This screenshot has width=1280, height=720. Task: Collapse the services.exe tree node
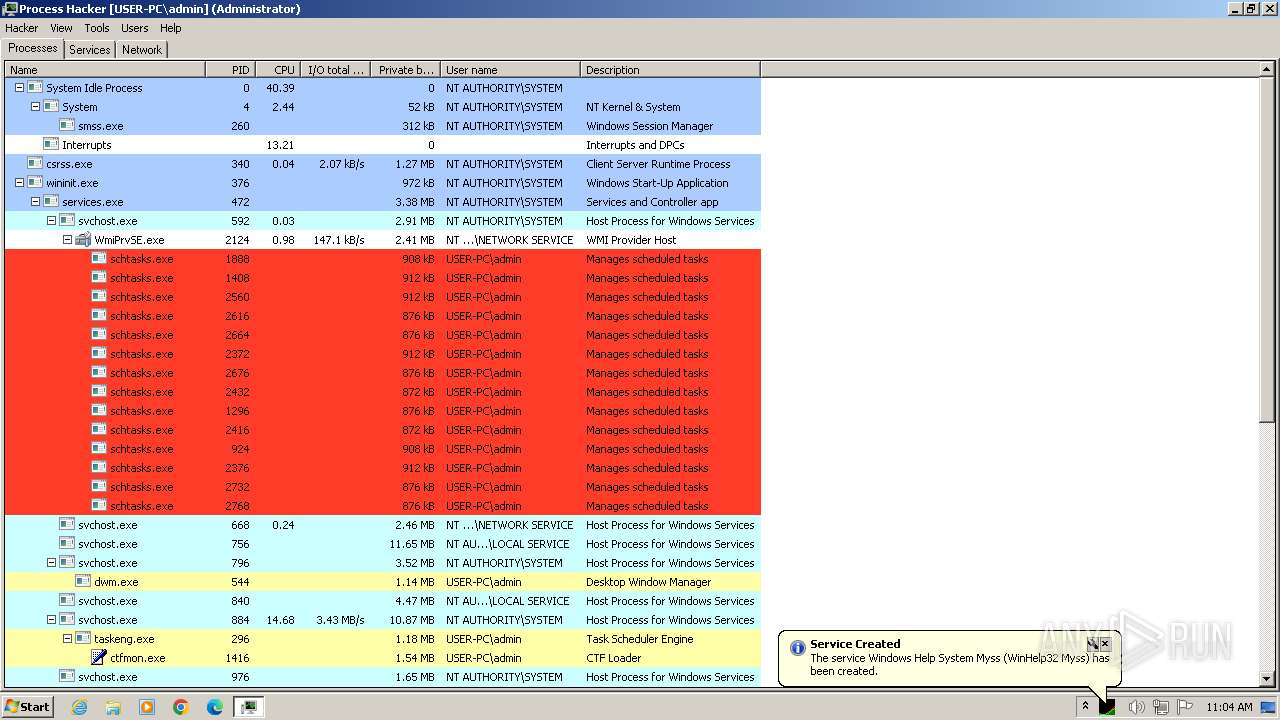35,202
